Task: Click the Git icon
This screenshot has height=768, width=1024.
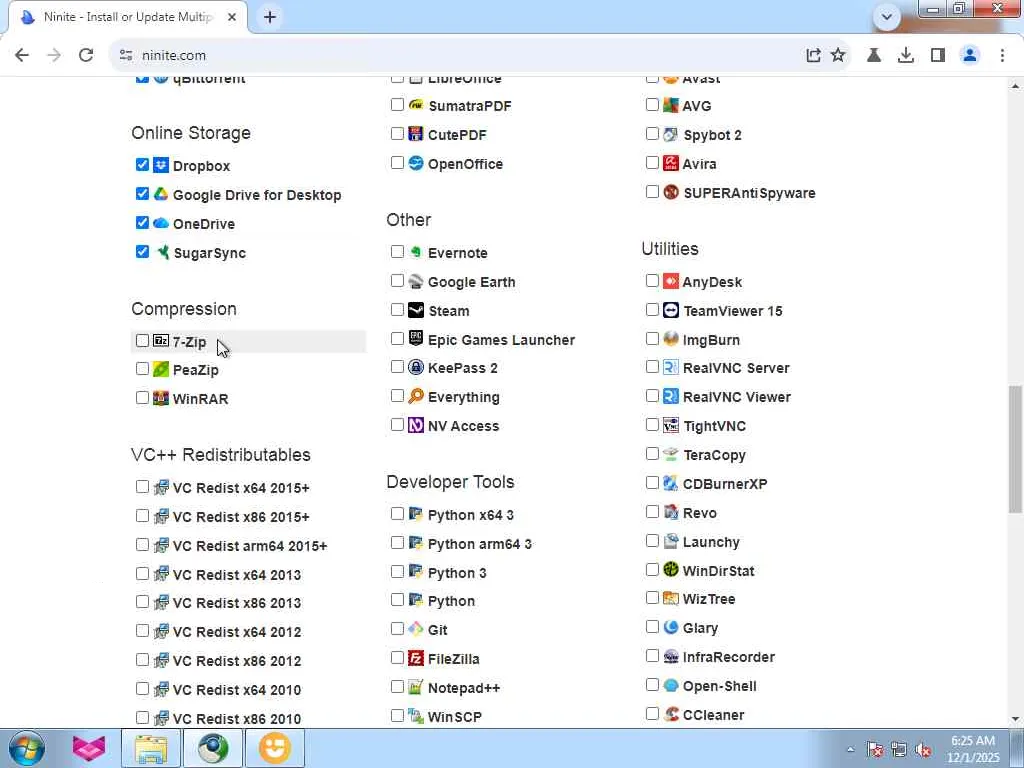Action: tap(416, 629)
